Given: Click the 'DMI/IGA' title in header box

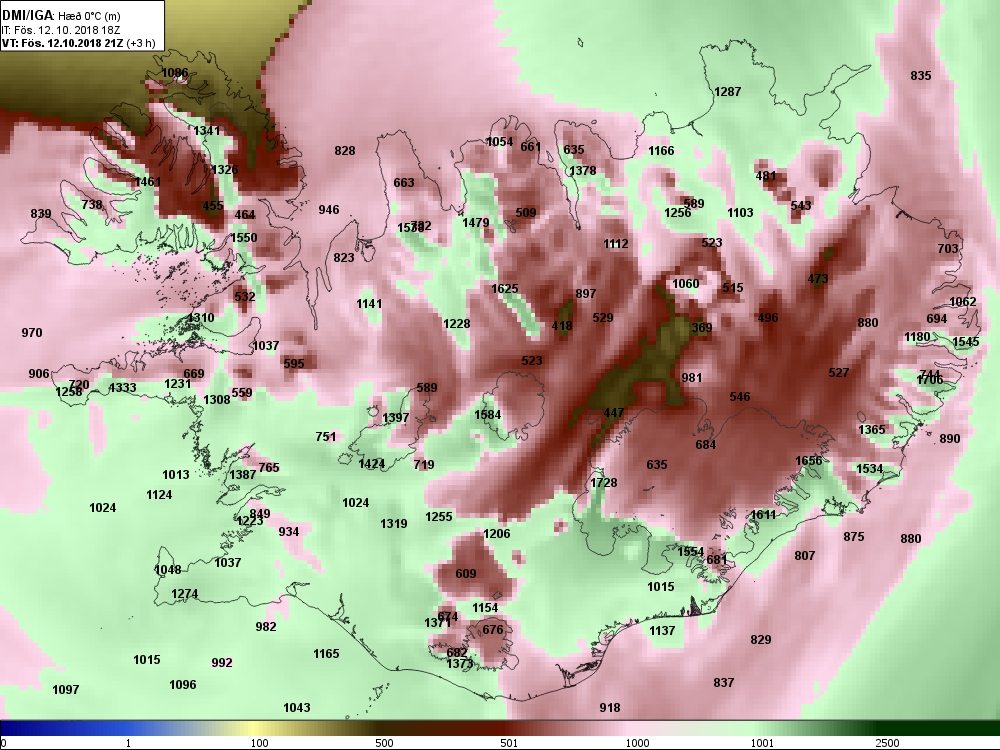Looking at the screenshot, I should (x=27, y=14).
